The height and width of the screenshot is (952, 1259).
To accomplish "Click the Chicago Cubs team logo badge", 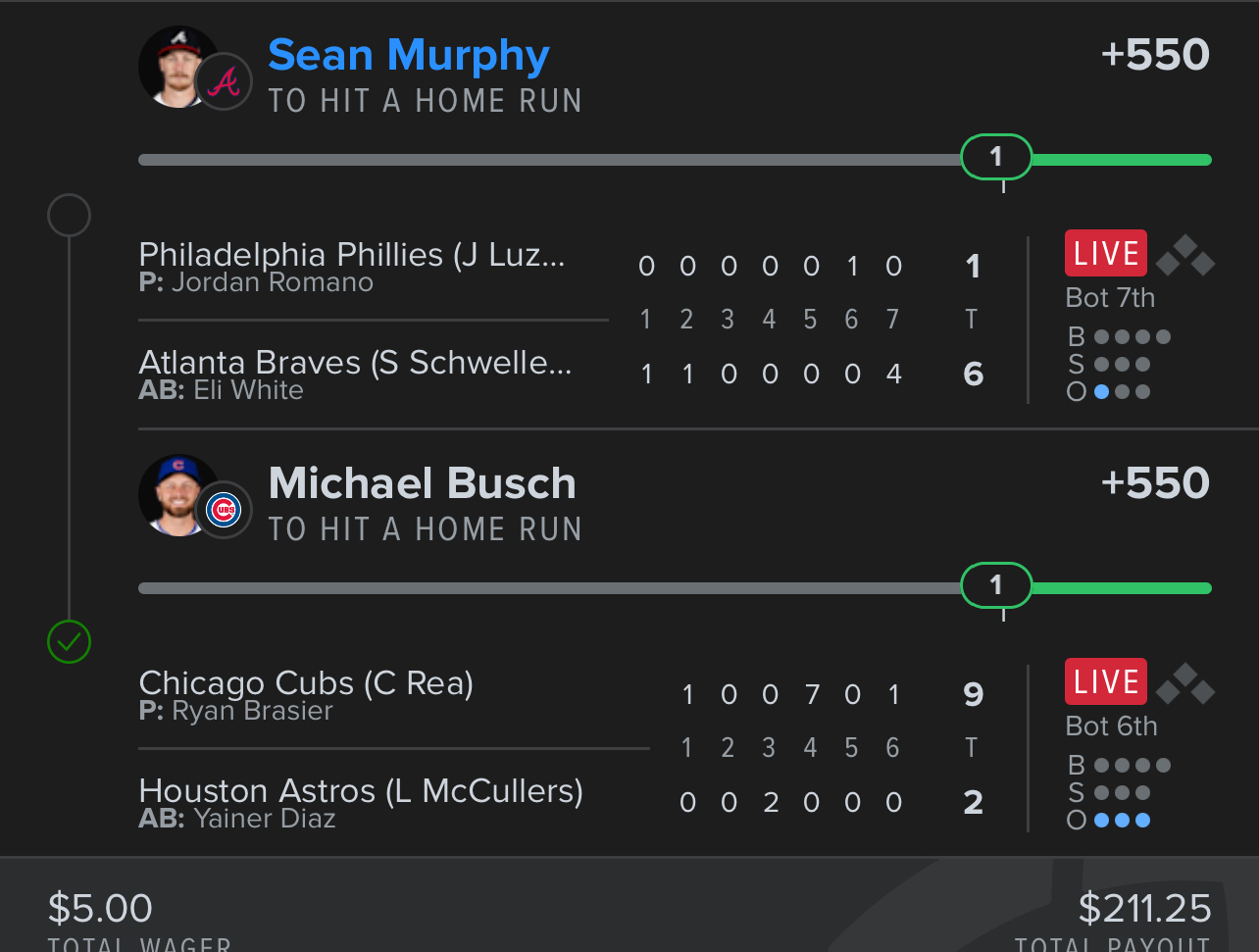I will (225, 510).
